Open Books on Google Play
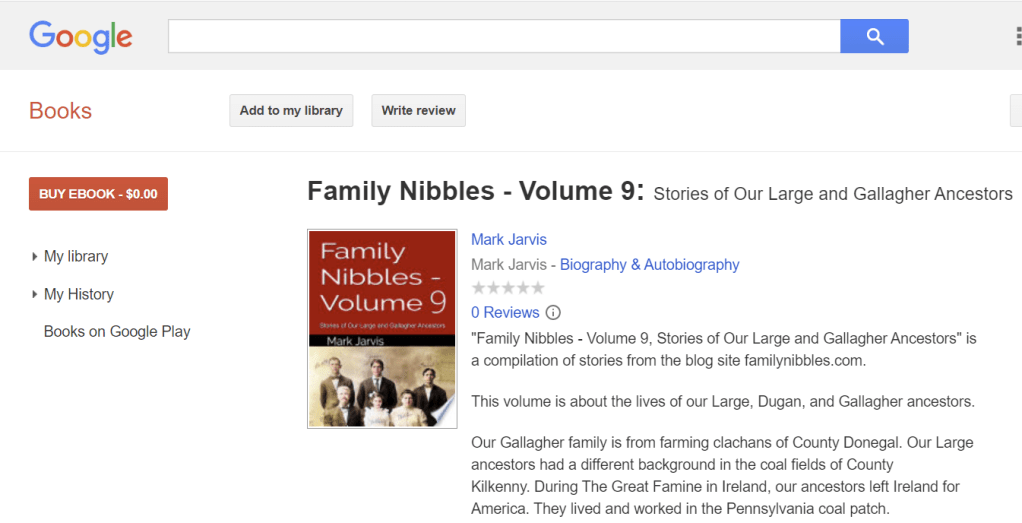This screenshot has width=1022, height=523. click(x=117, y=332)
